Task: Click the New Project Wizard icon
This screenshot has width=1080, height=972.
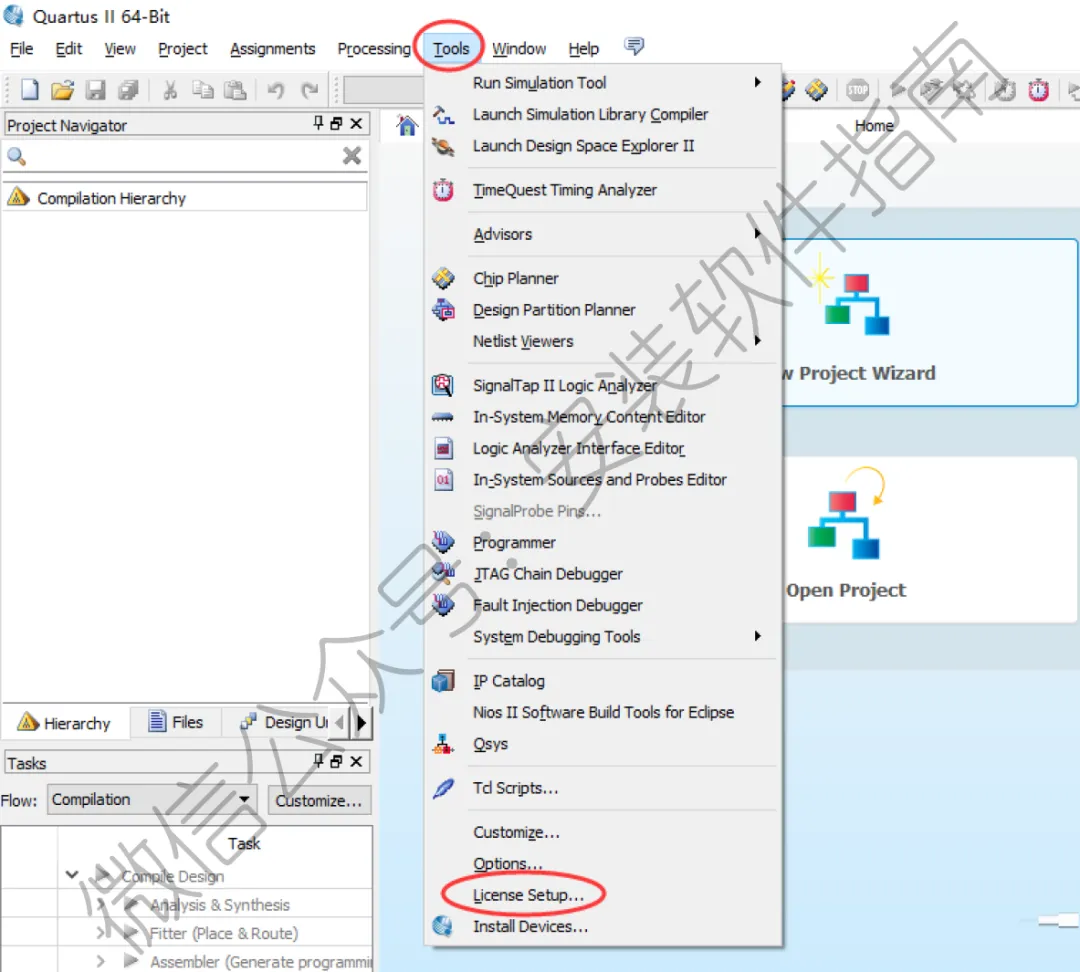Action: pyautogui.click(x=849, y=295)
